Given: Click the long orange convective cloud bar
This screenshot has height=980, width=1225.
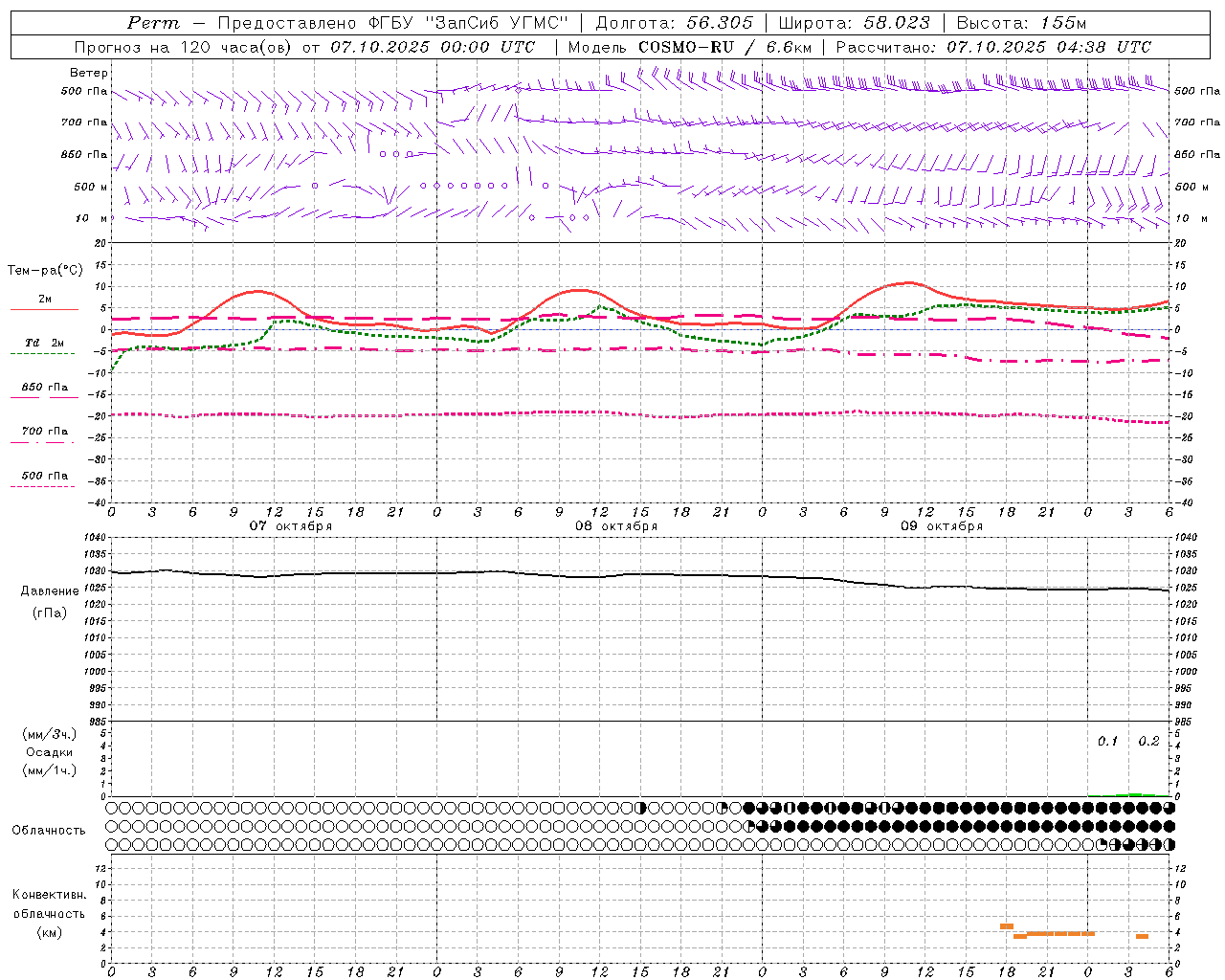Looking at the screenshot, I should pos(1060,933).
